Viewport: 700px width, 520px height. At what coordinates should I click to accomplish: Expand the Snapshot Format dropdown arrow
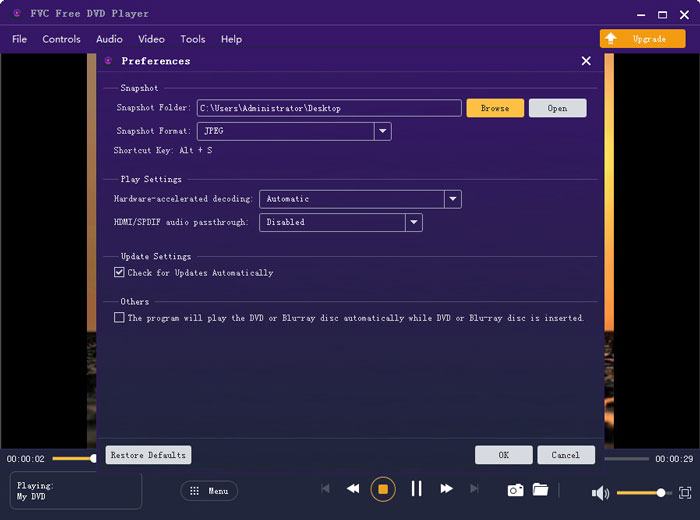pos(383,131)
